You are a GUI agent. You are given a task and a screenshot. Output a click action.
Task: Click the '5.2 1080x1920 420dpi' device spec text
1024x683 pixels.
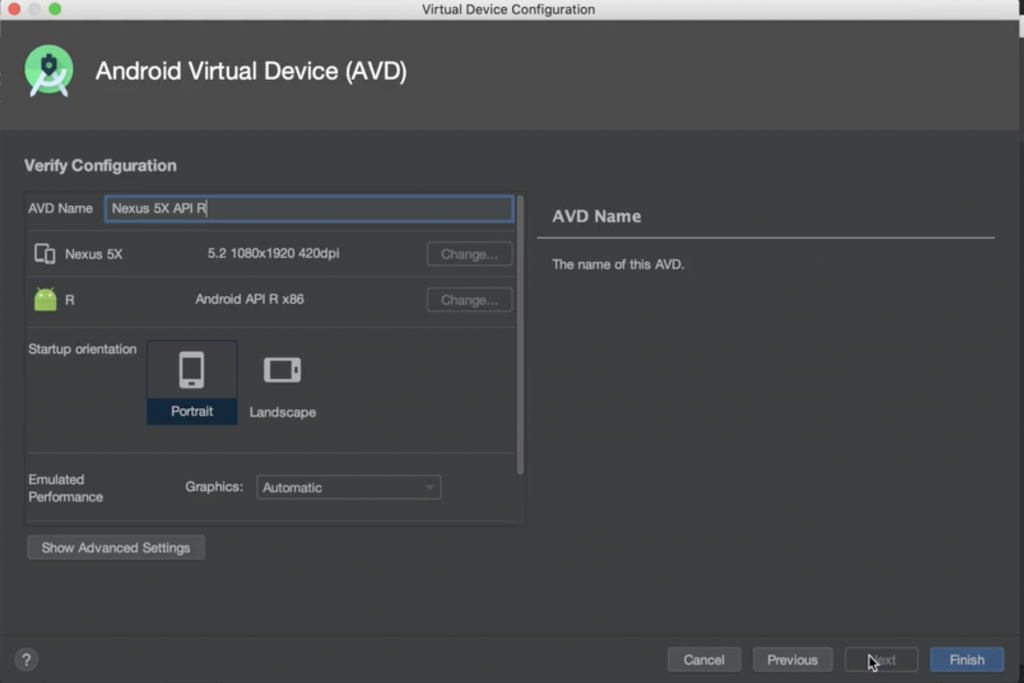click(x=273, y=253)
